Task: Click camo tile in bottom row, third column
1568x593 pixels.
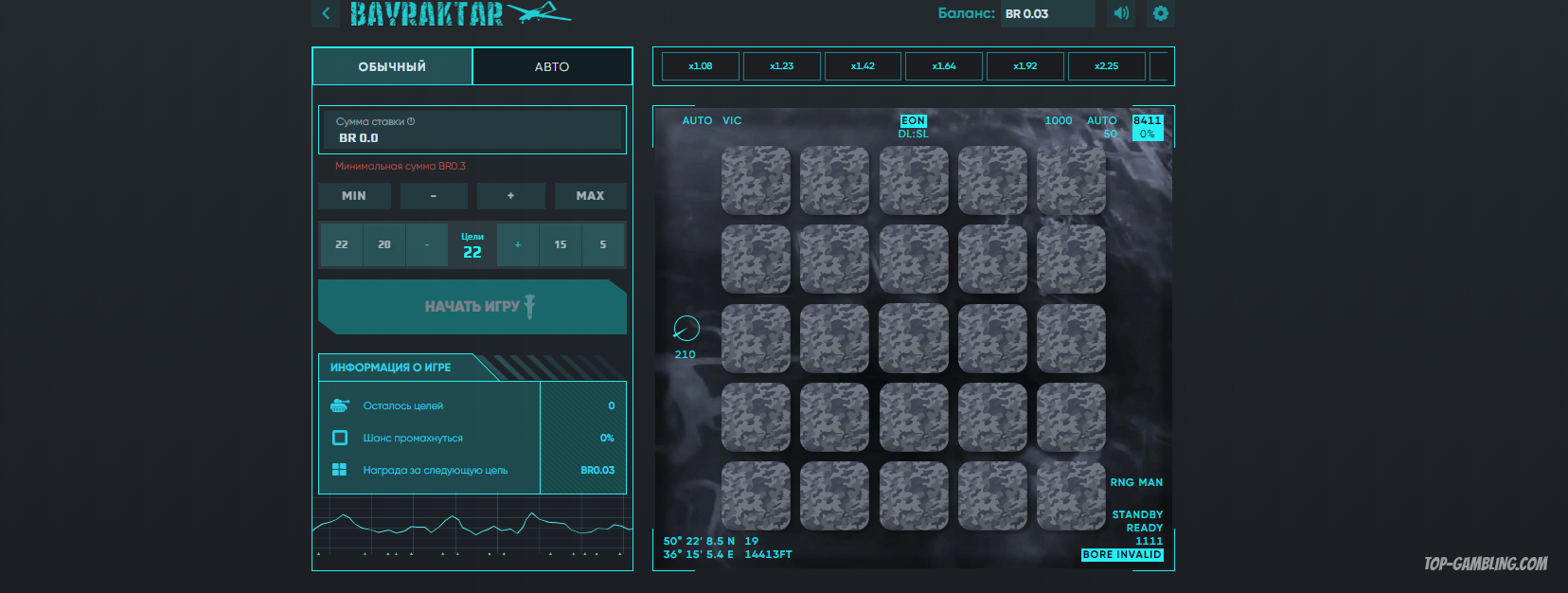Action: pyautogui.click(x=914, y=495)
